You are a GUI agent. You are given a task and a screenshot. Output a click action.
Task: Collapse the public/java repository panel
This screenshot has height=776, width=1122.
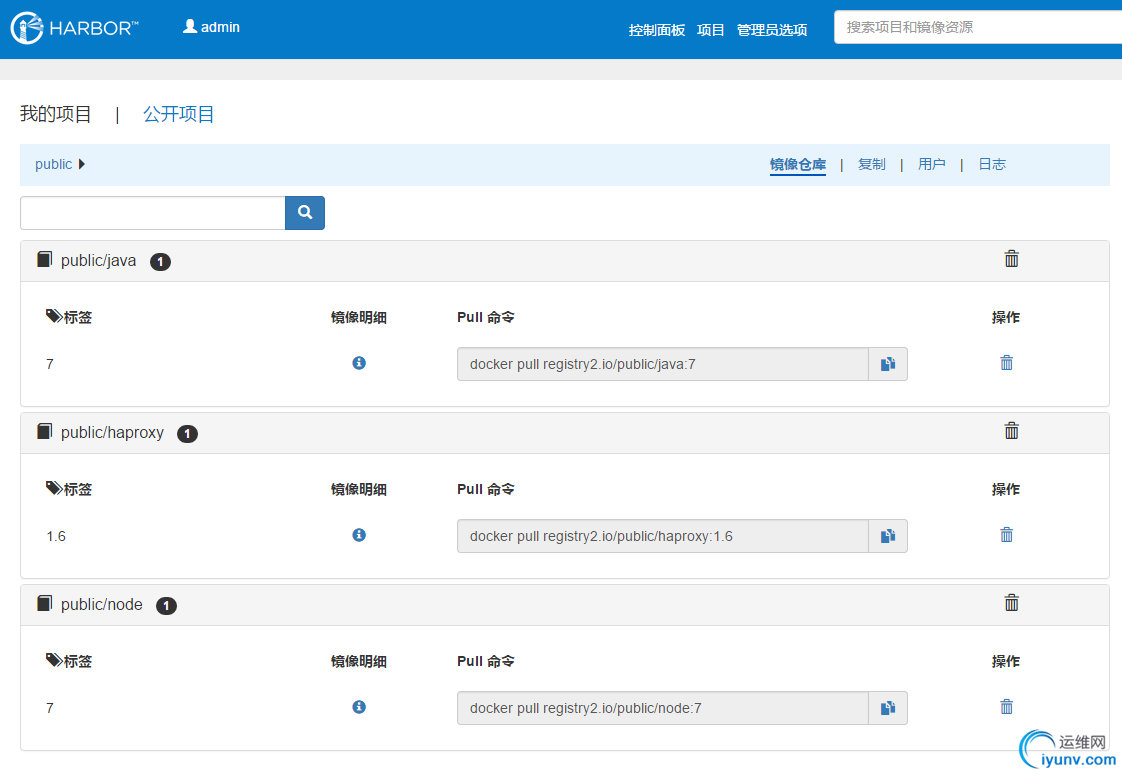(x=98, y=261)
